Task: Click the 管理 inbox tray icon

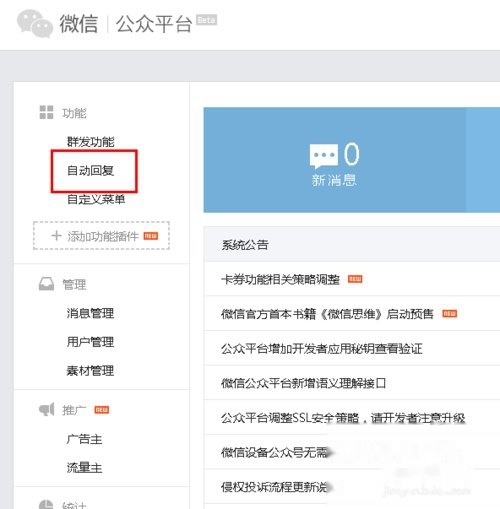Action: [x=46, y=284]
